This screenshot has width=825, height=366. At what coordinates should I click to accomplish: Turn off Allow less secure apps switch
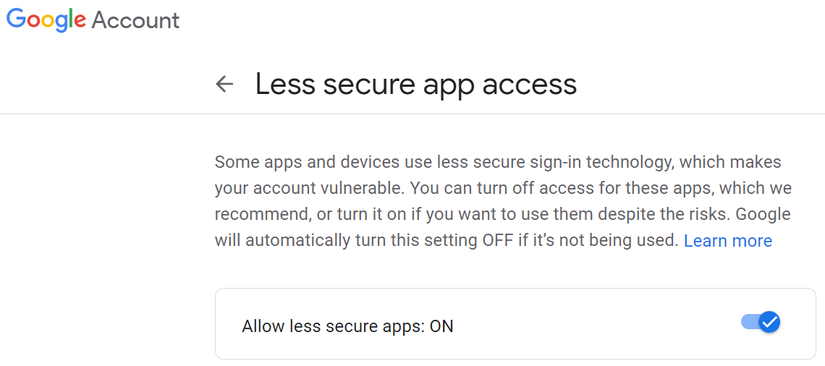(x=761, y=321)
